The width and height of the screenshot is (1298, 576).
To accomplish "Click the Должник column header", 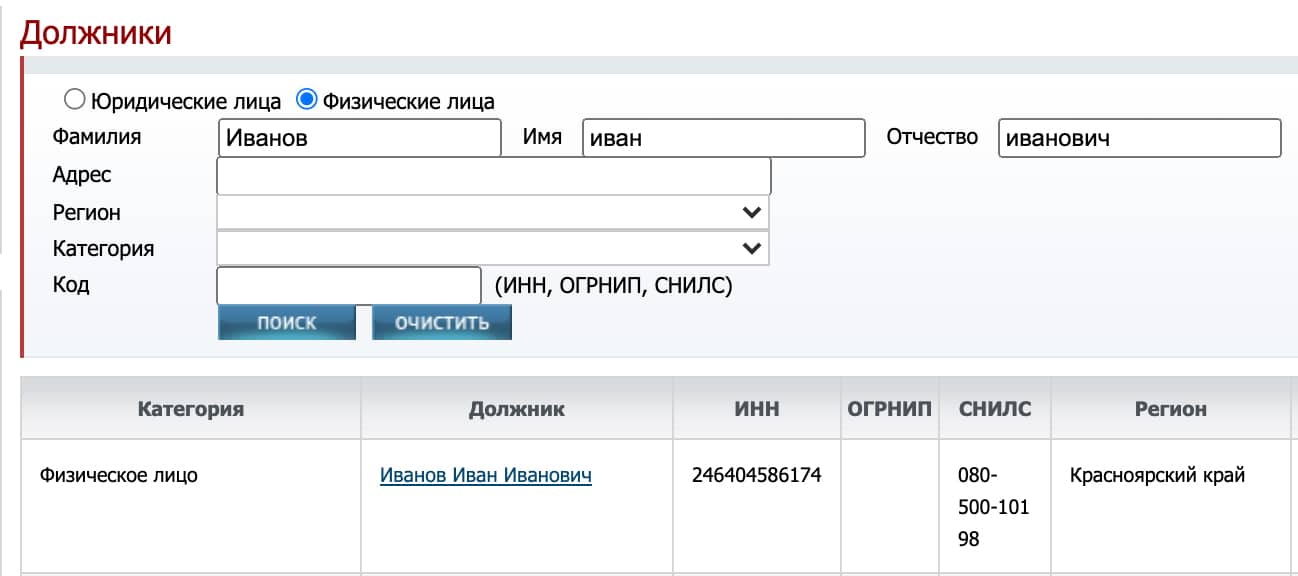I will point(517,409).
